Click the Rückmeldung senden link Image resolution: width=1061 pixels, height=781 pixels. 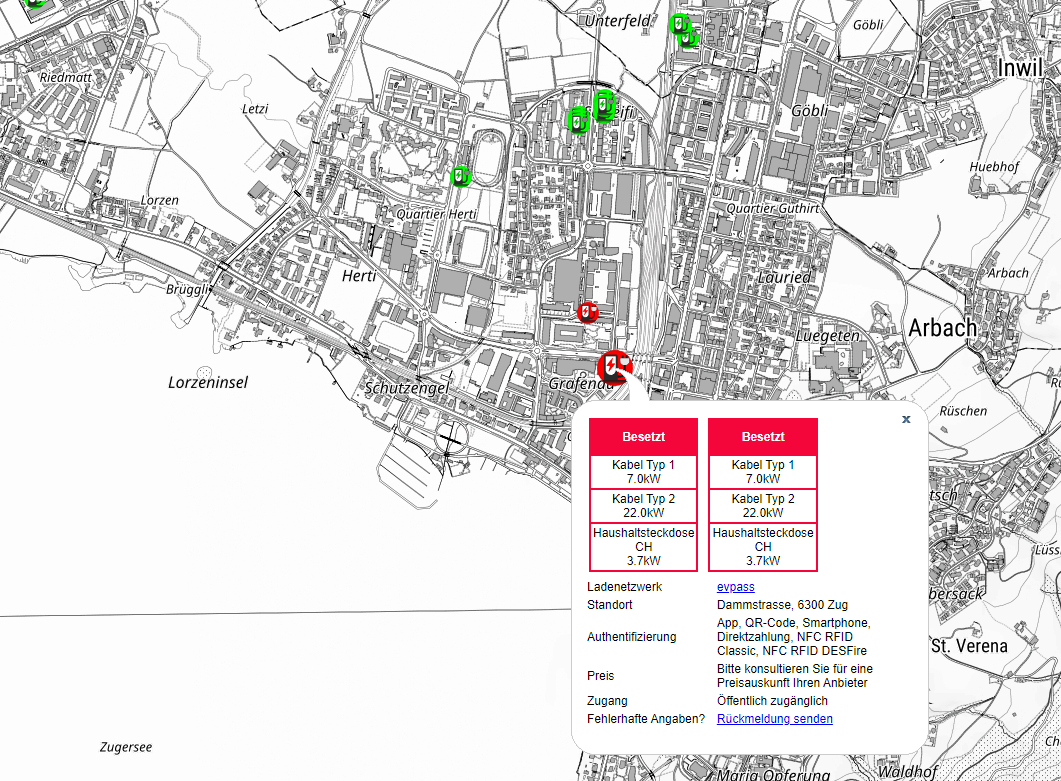[774, 719]
